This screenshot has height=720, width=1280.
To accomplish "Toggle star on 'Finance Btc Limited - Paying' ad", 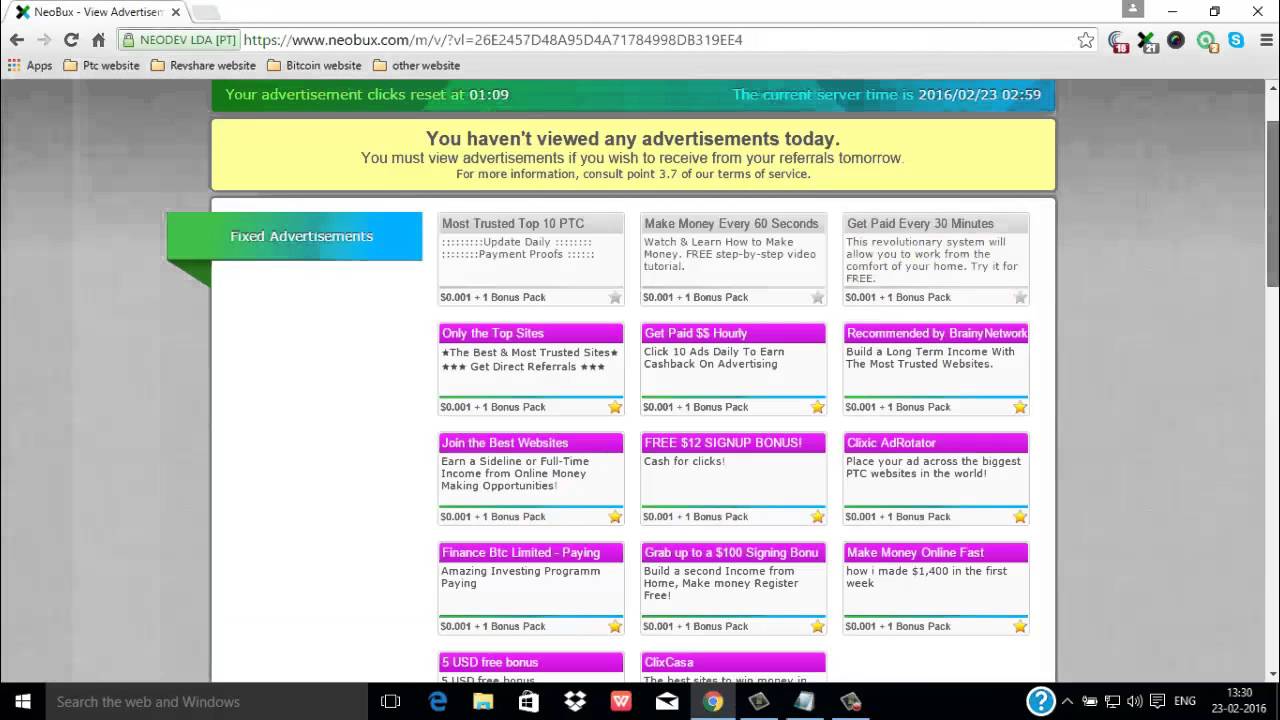I will pyautogui.click(x=615, y=627).
